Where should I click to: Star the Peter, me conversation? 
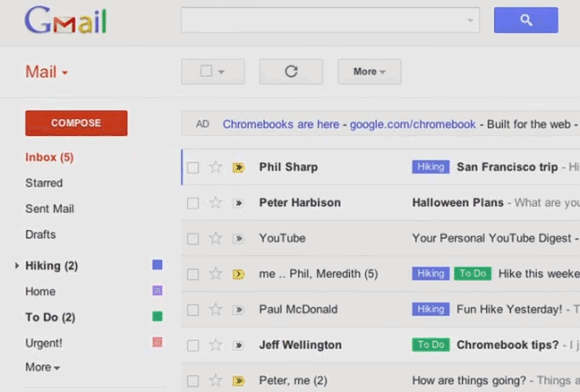(x=215, y=381)
